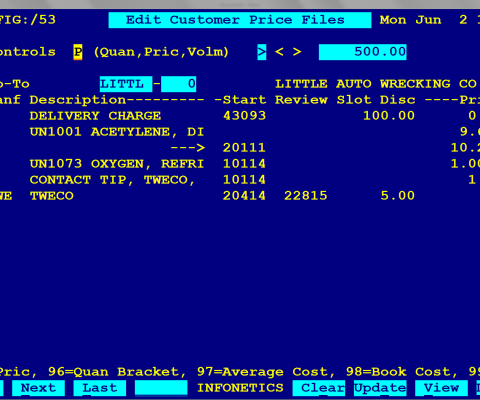Click the ---> continuation arrow
The image size is (480, 400).
187,148
